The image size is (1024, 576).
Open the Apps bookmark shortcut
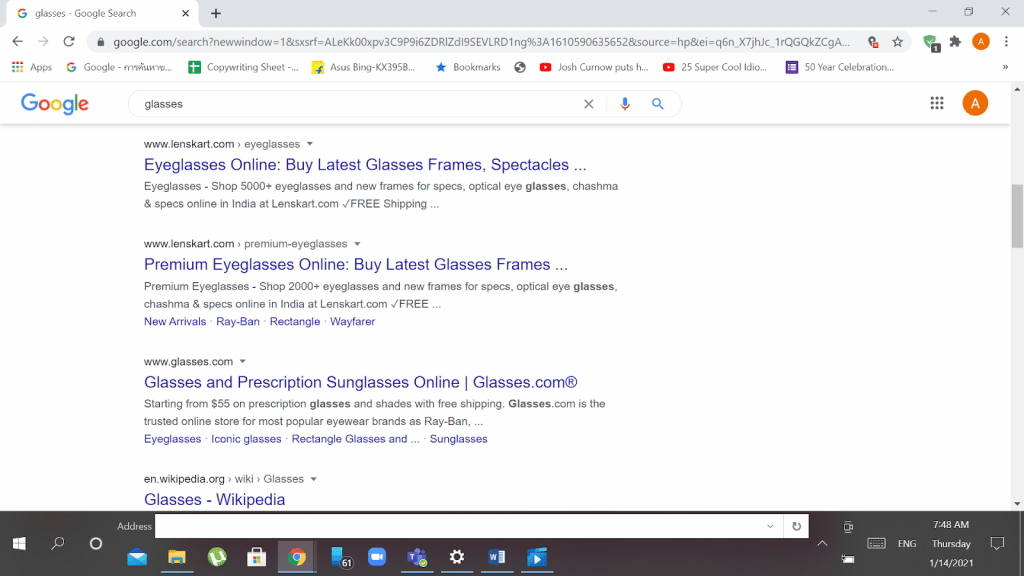pyautogui.click(x=32, y=67)
